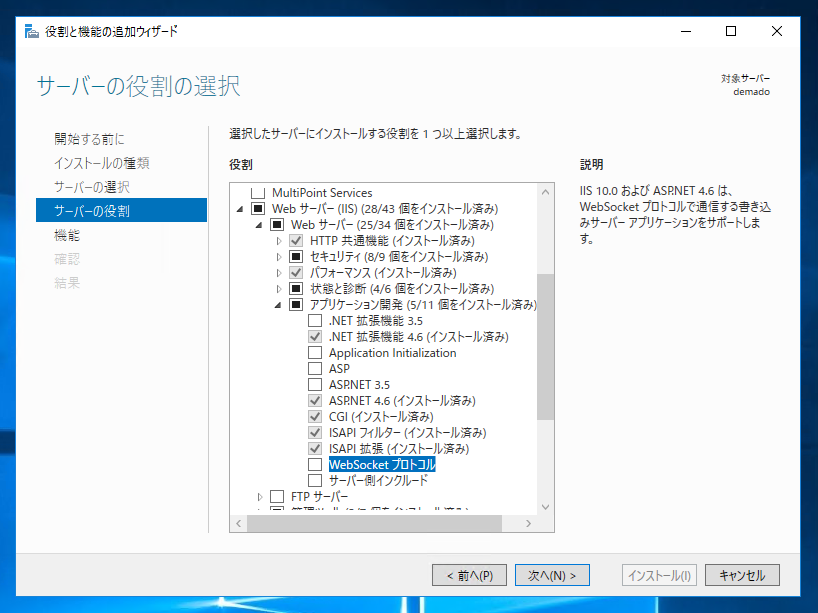Collapse the アプリケーション開発 node
The image size is (818, 613).
[278, 305]
